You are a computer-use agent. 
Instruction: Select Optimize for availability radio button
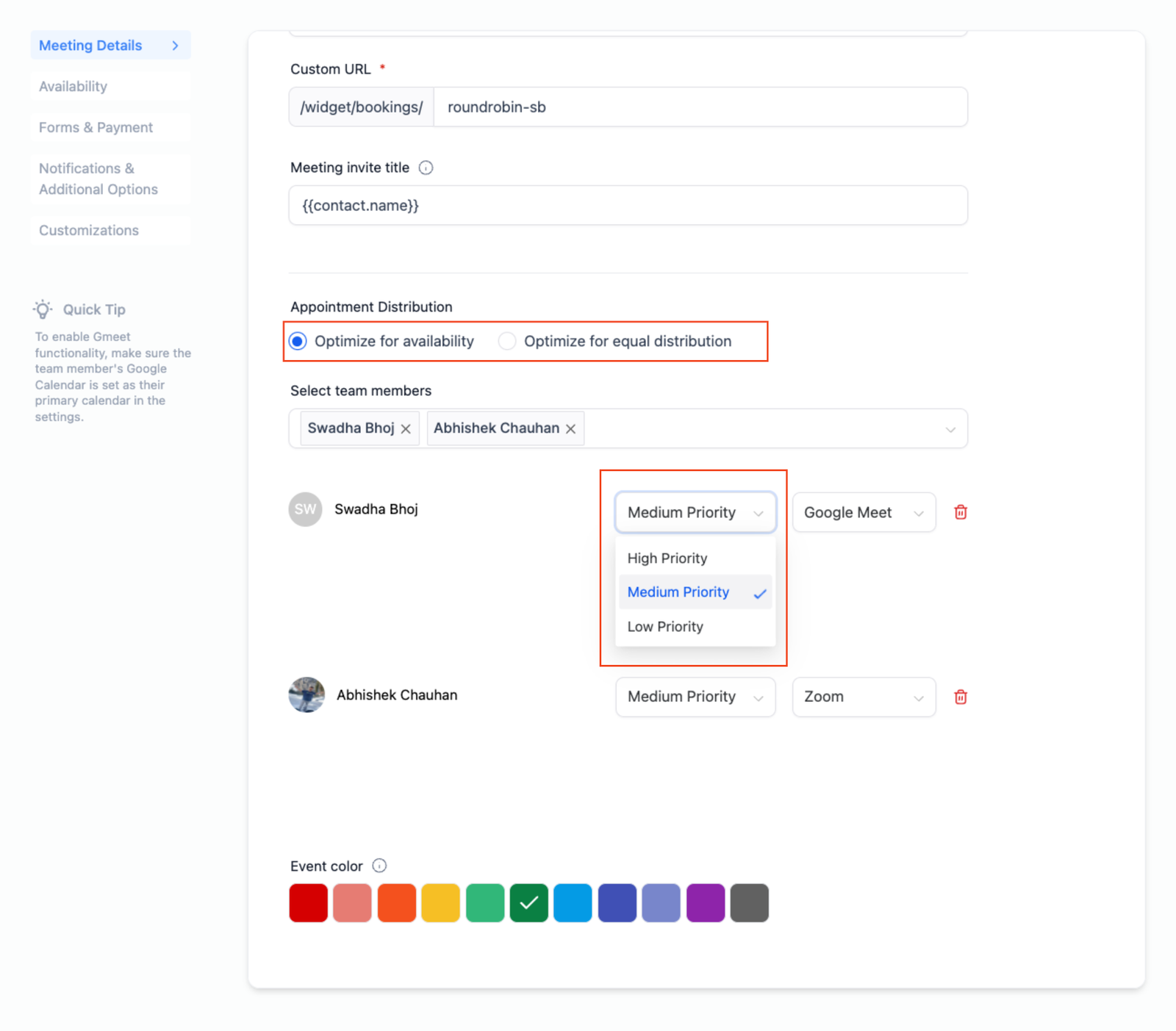298,341
